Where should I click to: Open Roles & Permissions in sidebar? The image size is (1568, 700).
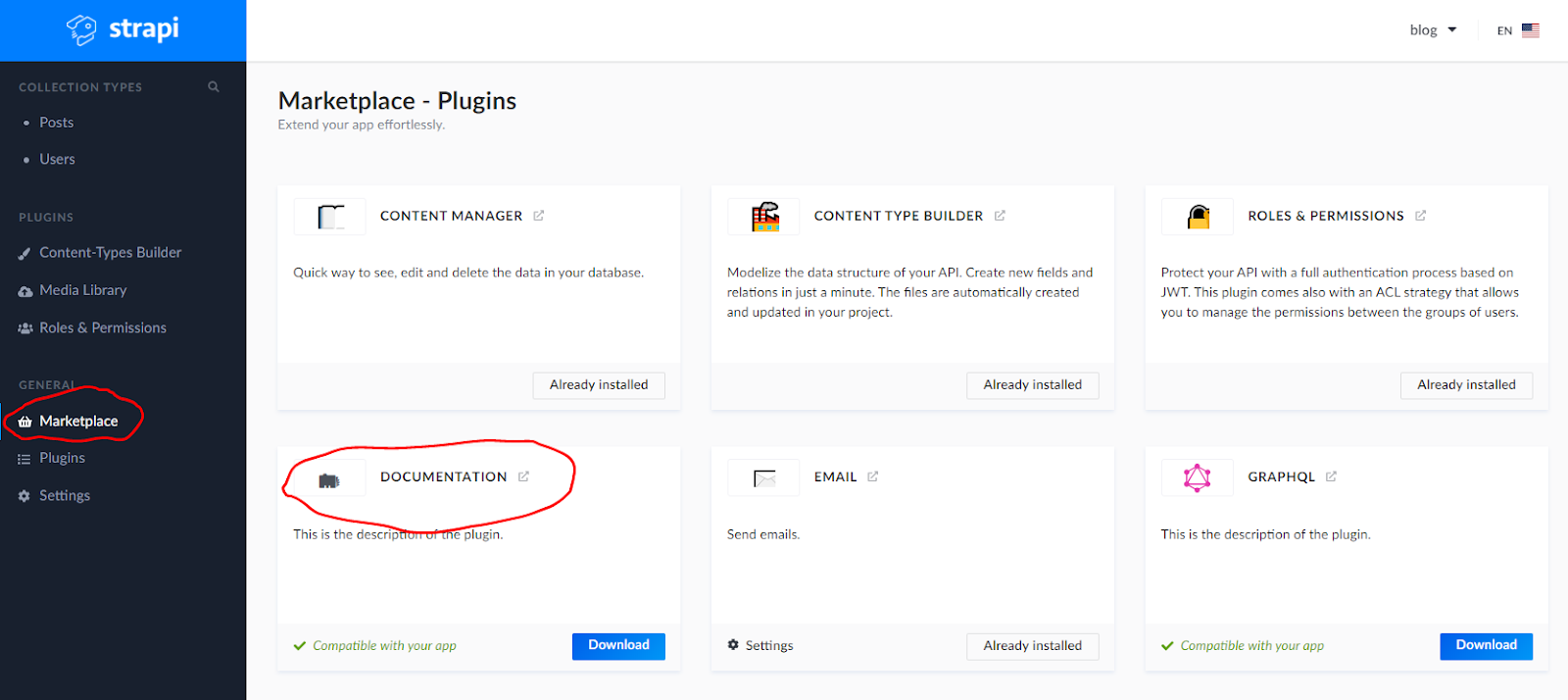pos(103,327)
